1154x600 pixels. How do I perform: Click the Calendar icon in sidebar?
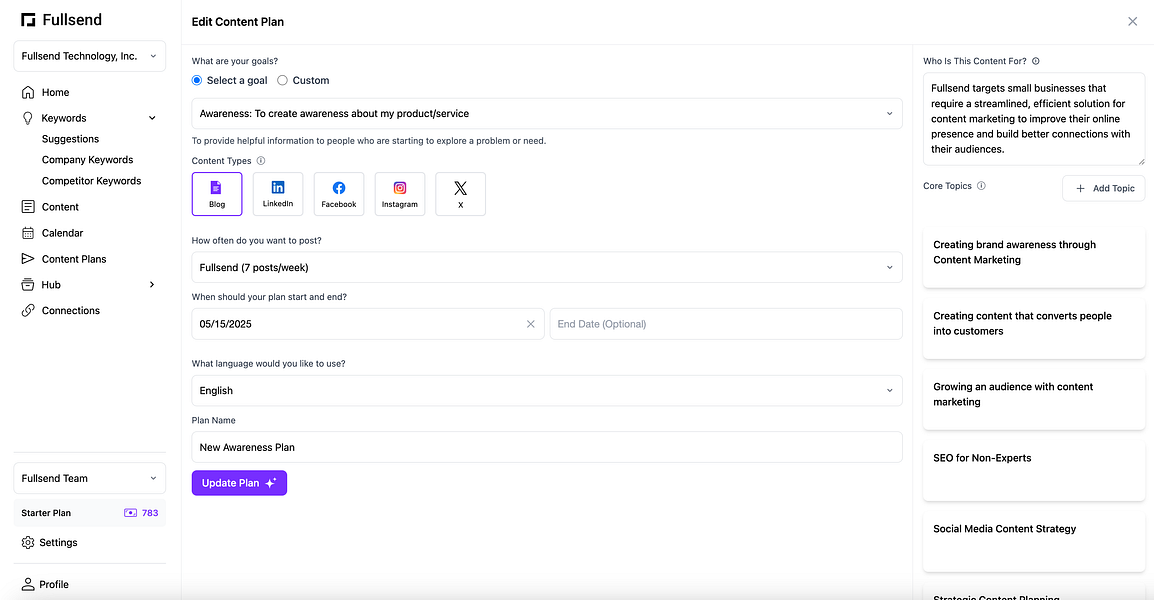(28, 233)
